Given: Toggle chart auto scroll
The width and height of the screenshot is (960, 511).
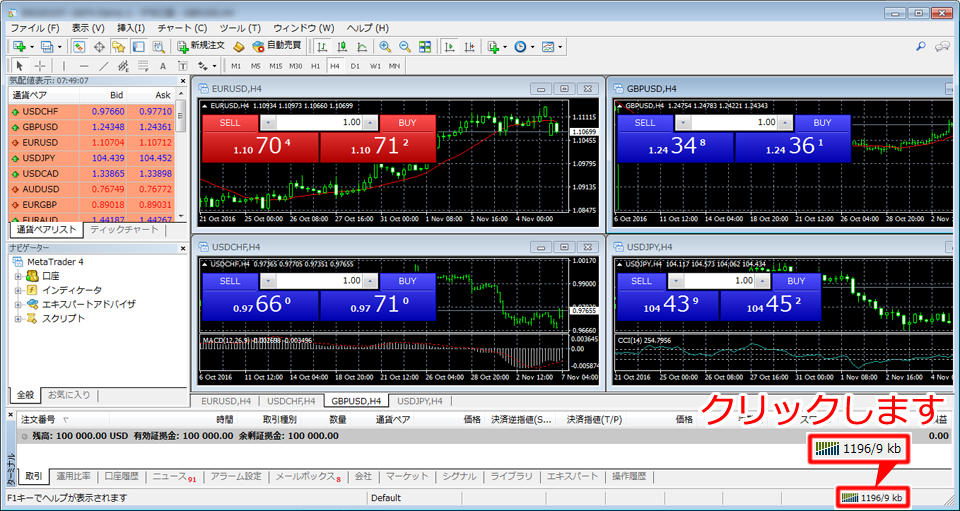Looking at the screenshot, I should click(x=450, y=46).
